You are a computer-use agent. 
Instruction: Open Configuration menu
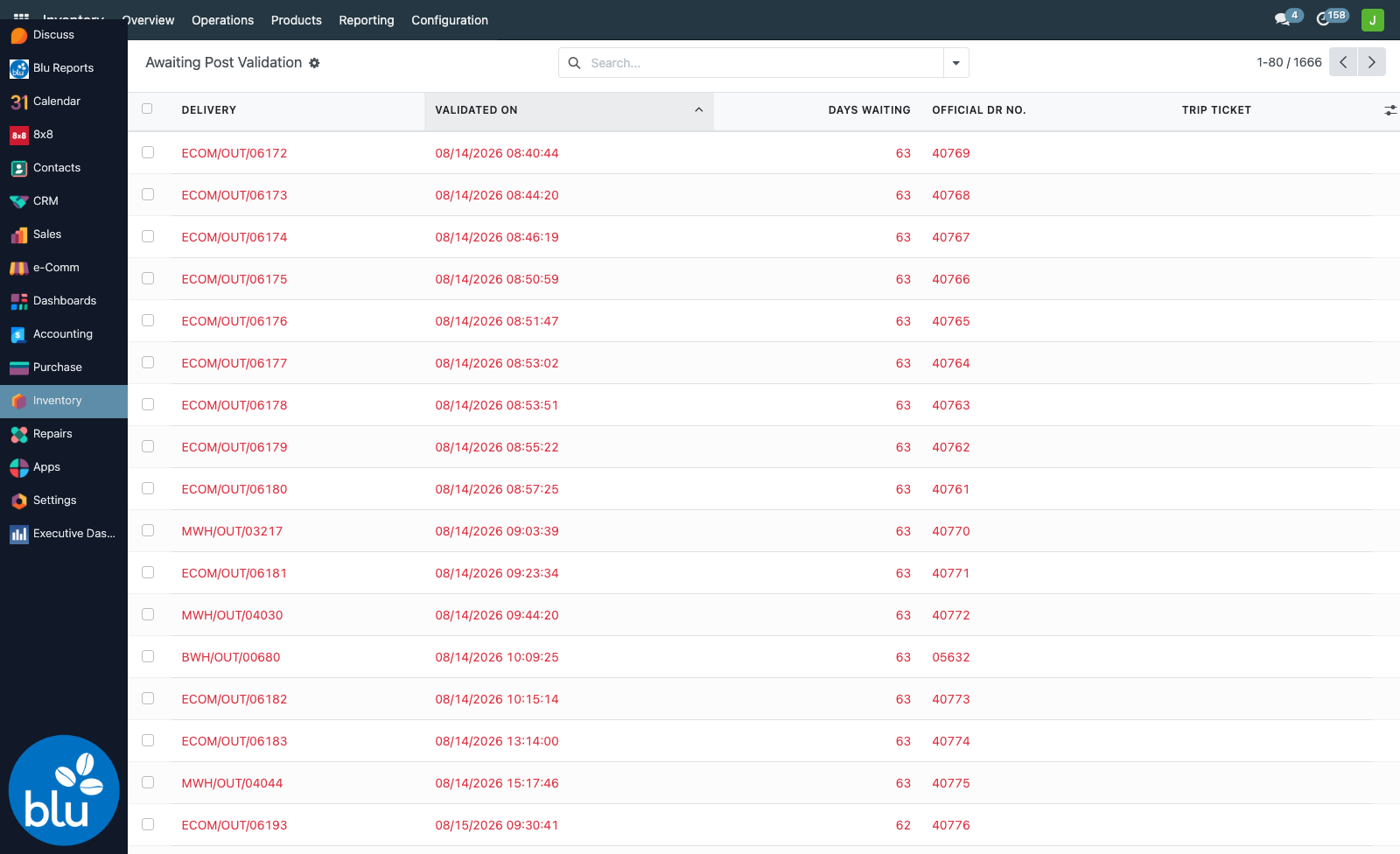point(450,20)
